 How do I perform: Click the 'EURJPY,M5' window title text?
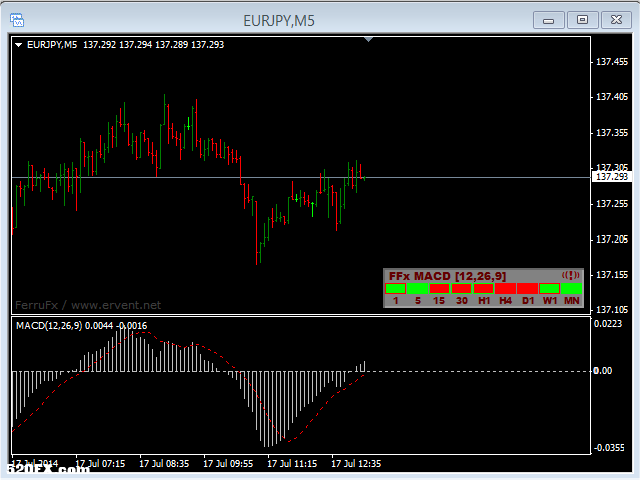pyautogui.click(x=279, y=21)
